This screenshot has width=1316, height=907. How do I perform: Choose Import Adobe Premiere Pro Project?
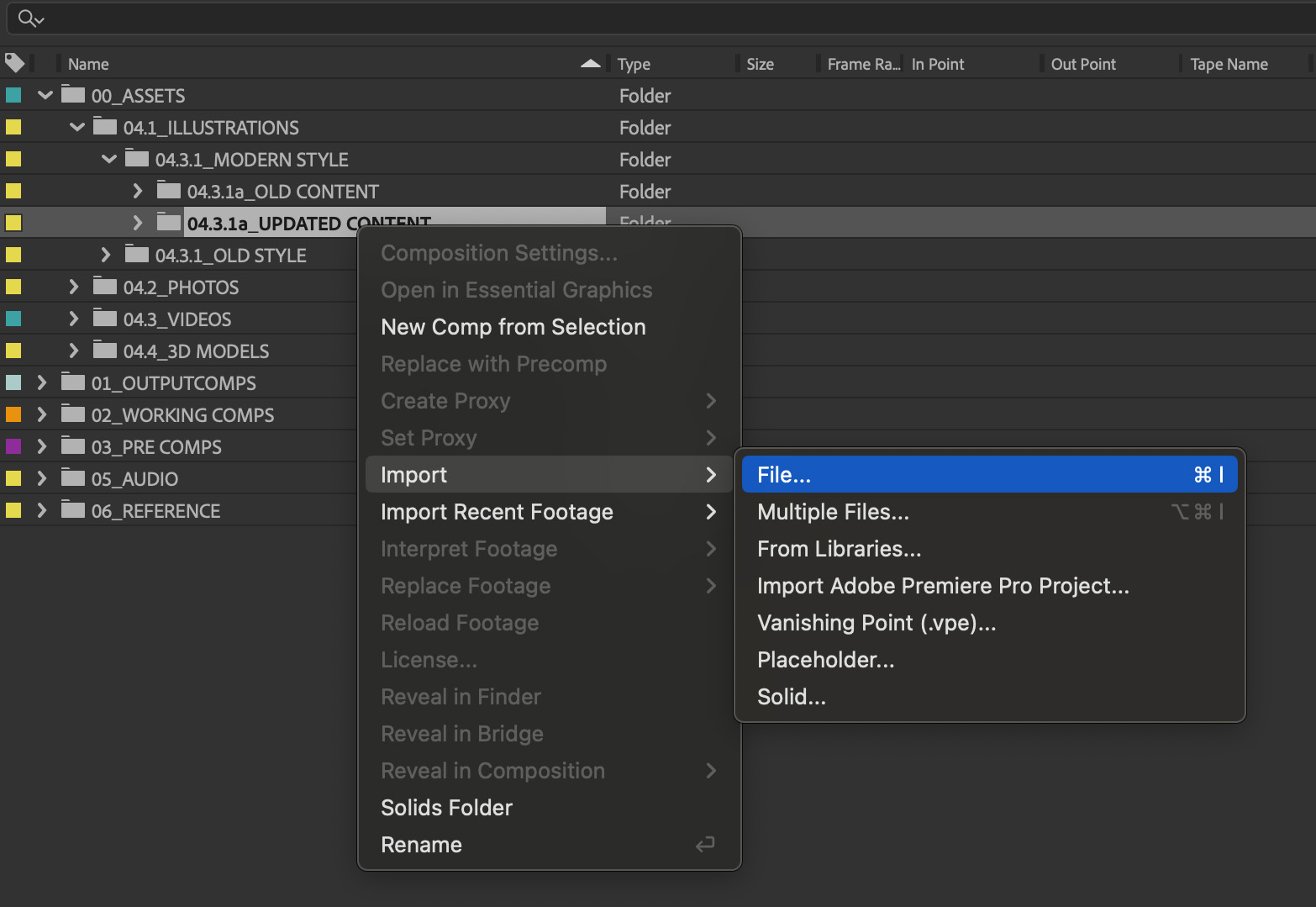(943, 585)
